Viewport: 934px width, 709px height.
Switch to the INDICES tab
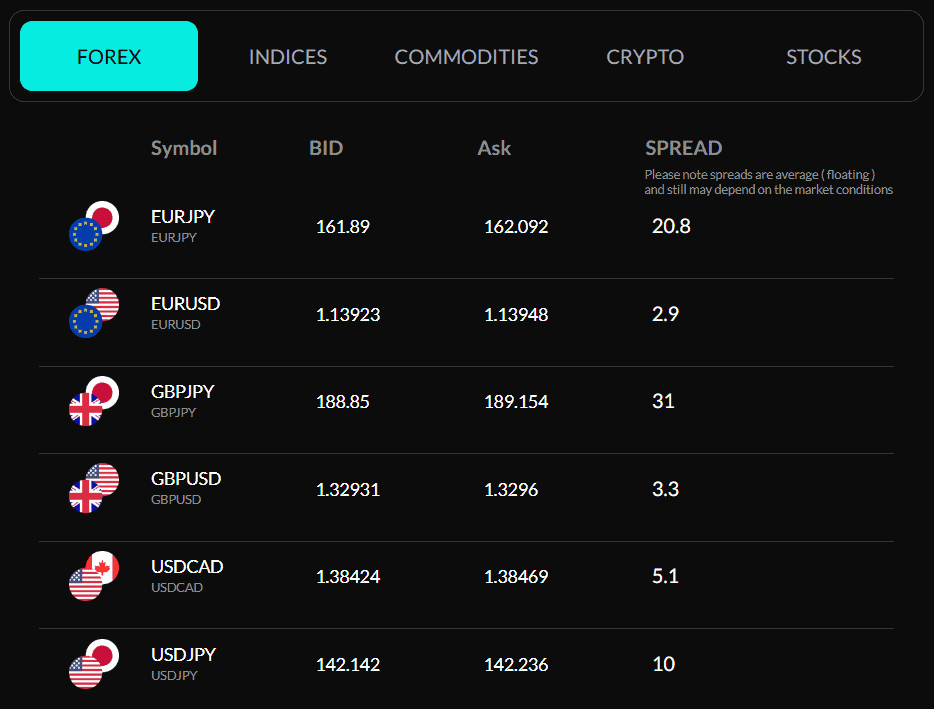(x=288, y=57)
